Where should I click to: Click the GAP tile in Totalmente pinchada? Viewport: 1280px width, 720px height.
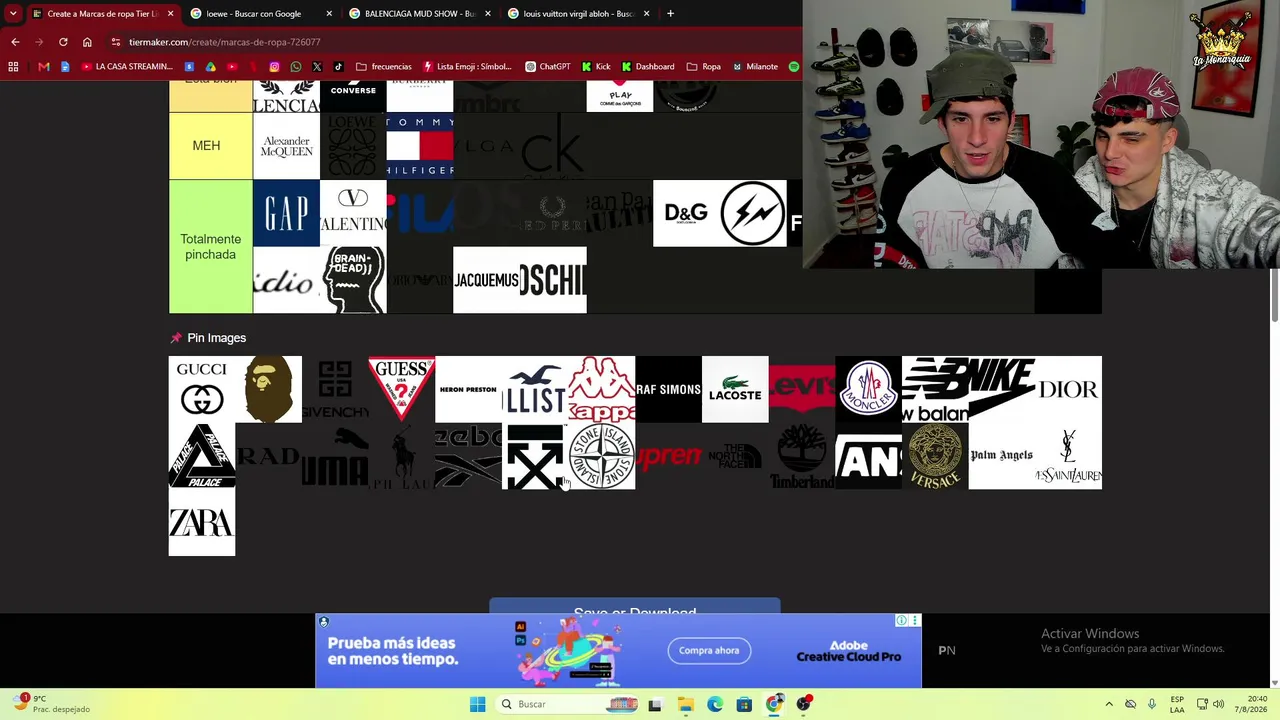[286, 213]
